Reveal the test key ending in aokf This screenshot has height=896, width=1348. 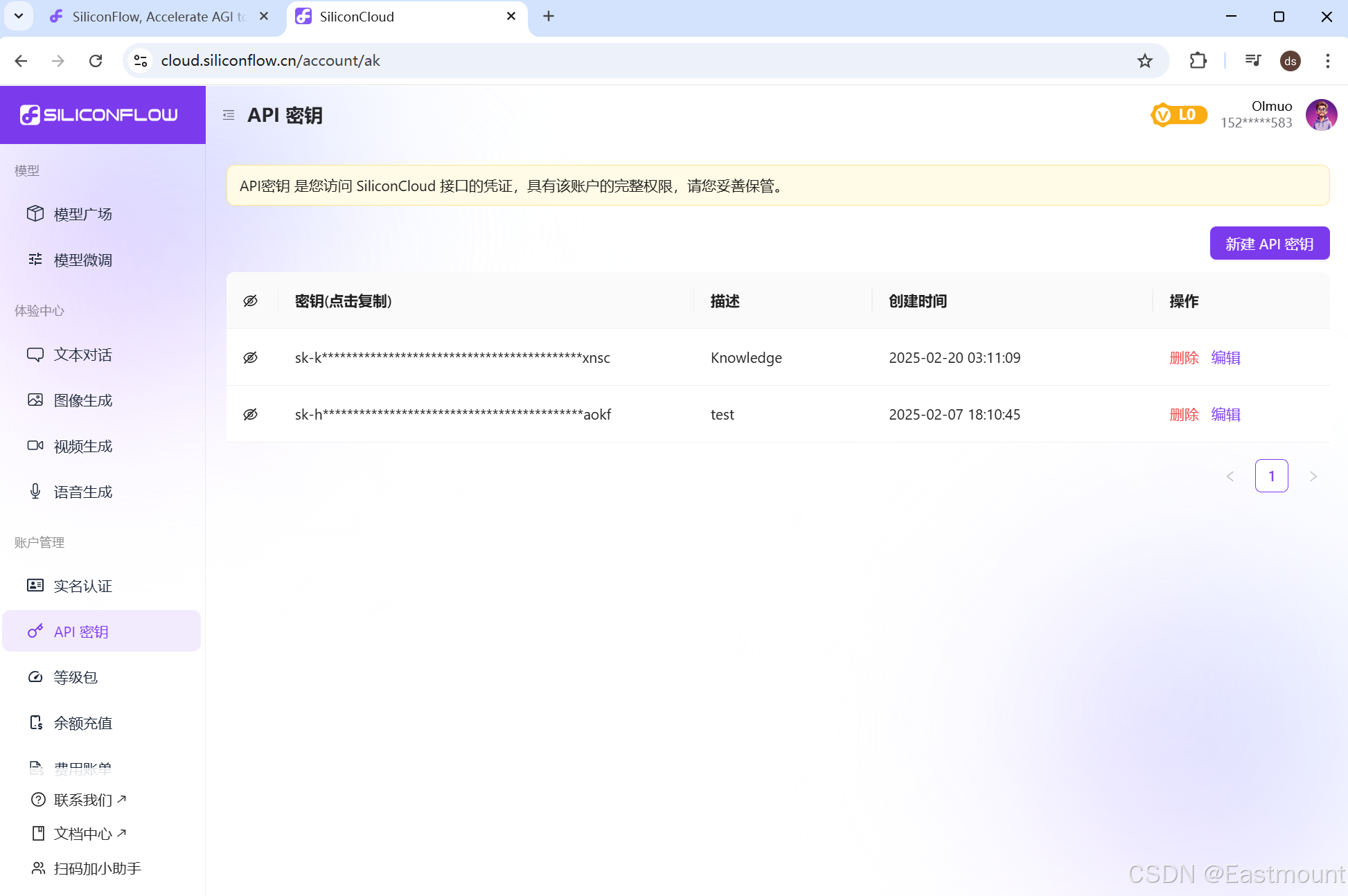tap(251, 415)
